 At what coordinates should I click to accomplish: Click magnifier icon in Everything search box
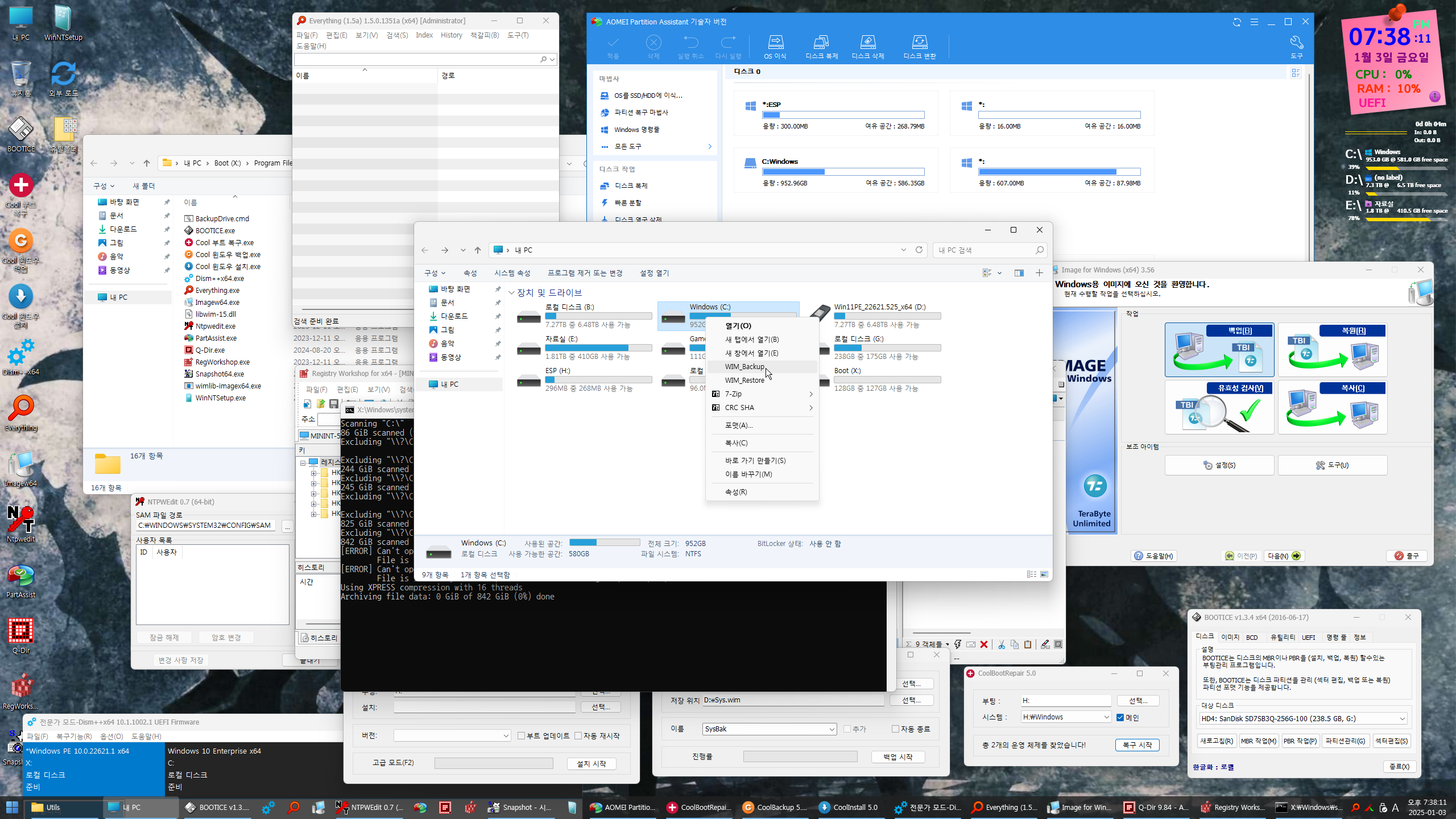(x=544, y=59)
